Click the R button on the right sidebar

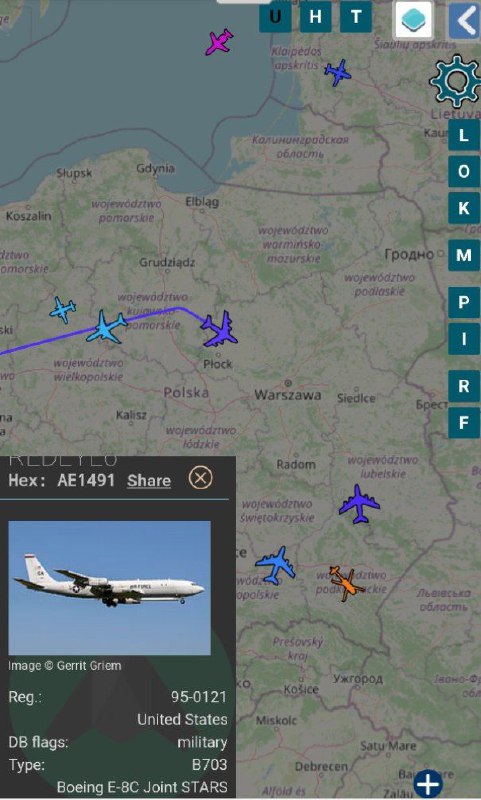click(x=464, y=386)
